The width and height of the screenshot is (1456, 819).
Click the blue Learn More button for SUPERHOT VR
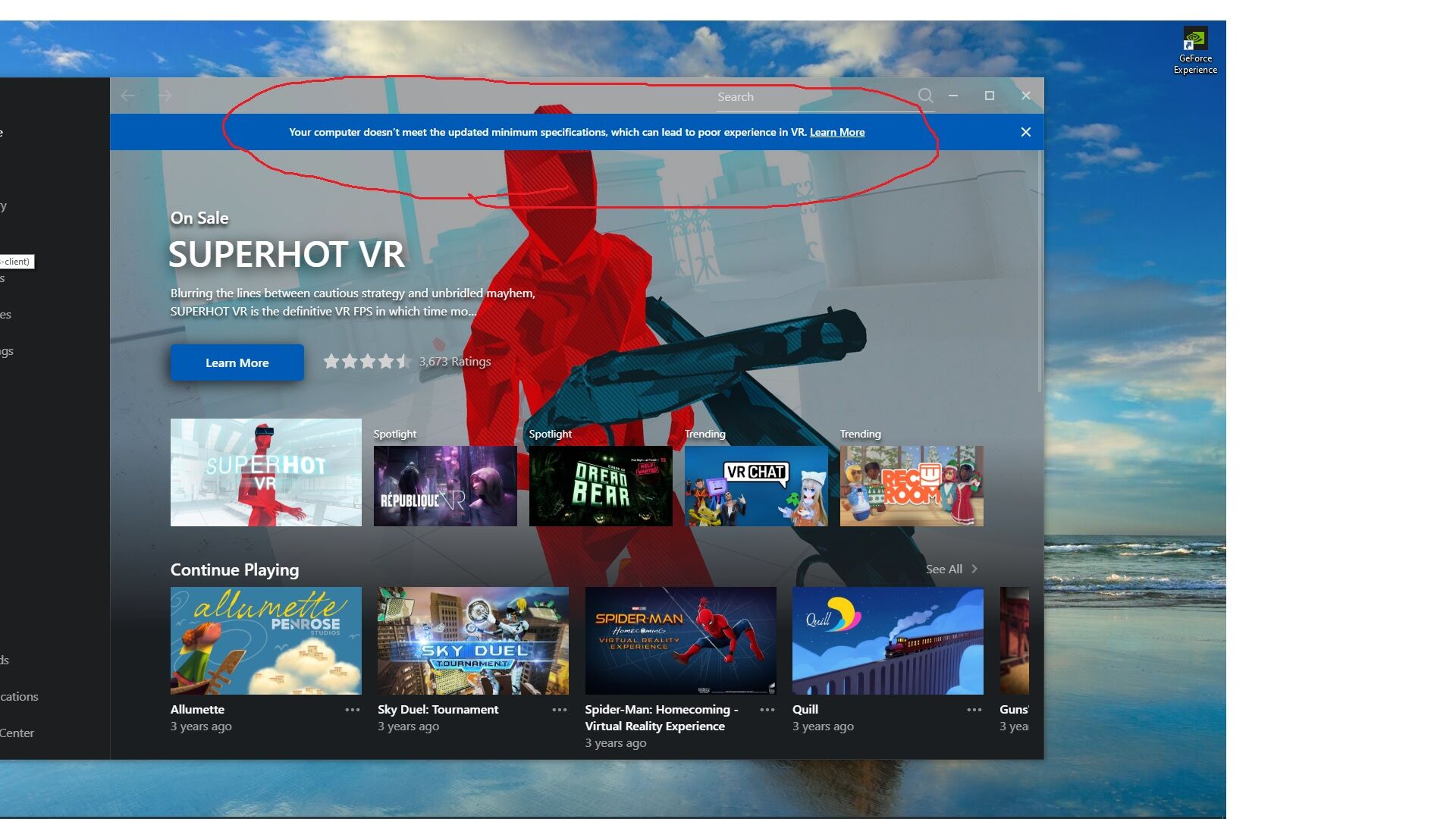(x=237, y=362)
